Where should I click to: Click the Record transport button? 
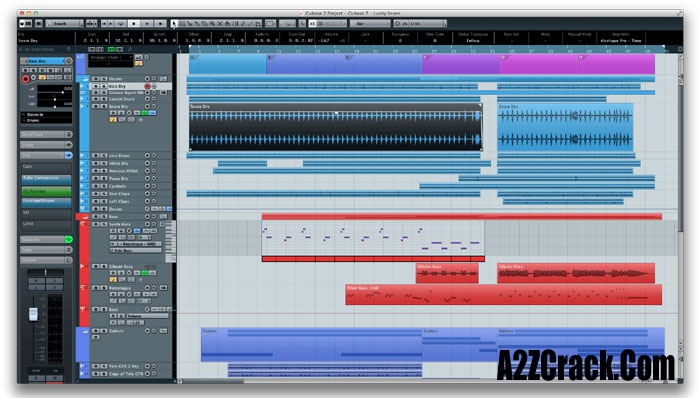pyautogui.click(x=160, y=24)
